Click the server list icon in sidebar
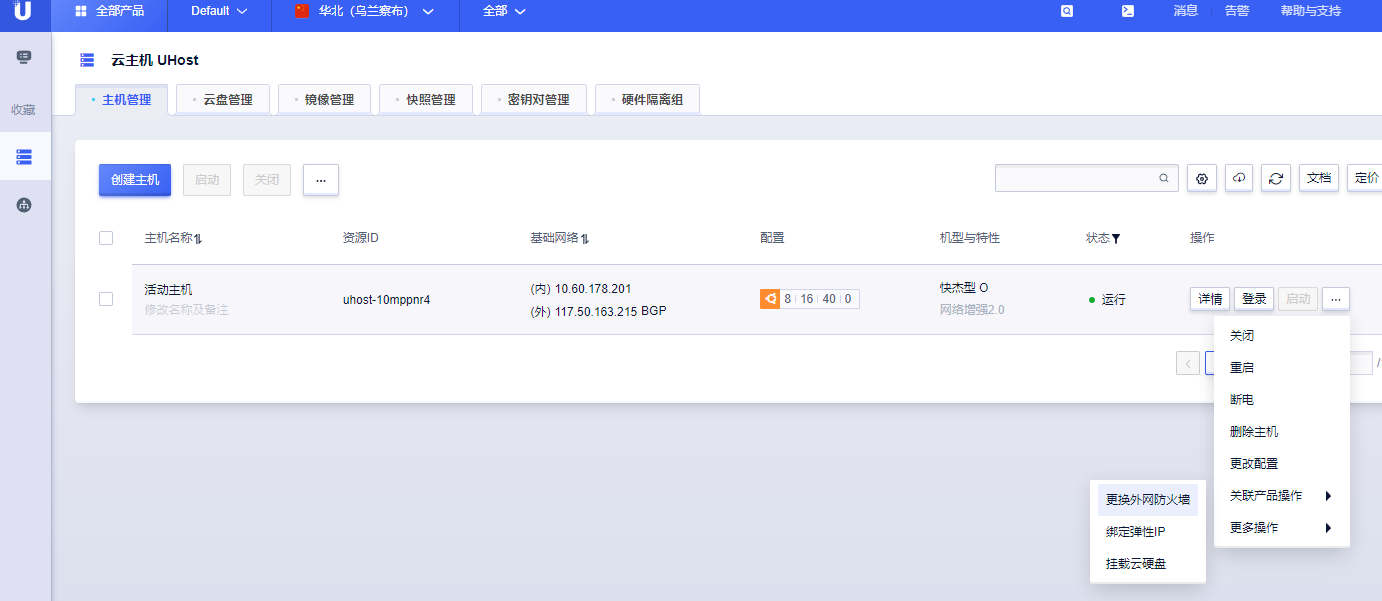This screenshot has height=601, width=1382. tap(25, 157)
